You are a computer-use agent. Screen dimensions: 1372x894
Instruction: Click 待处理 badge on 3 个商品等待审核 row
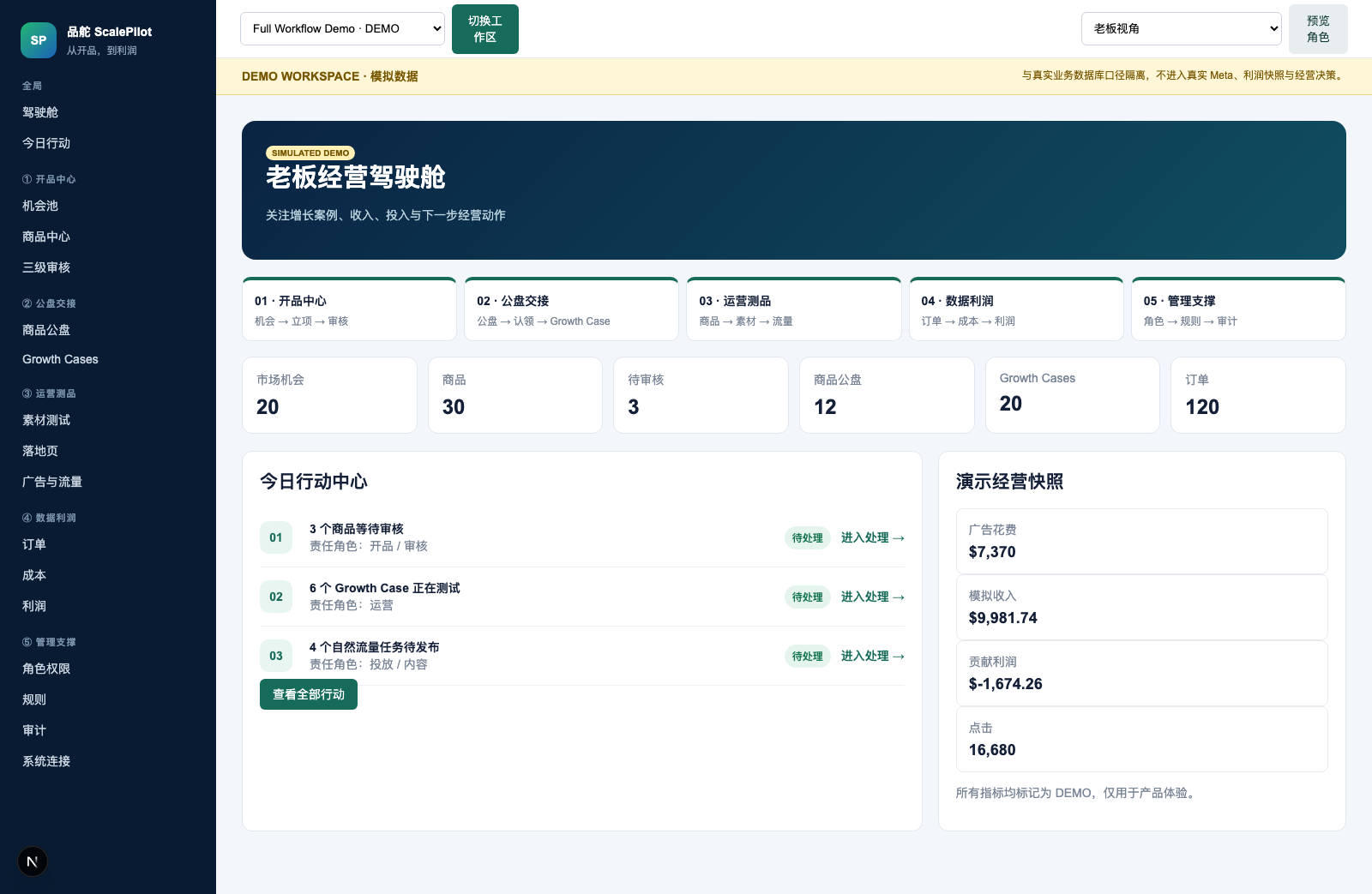(x=807, y=537)
